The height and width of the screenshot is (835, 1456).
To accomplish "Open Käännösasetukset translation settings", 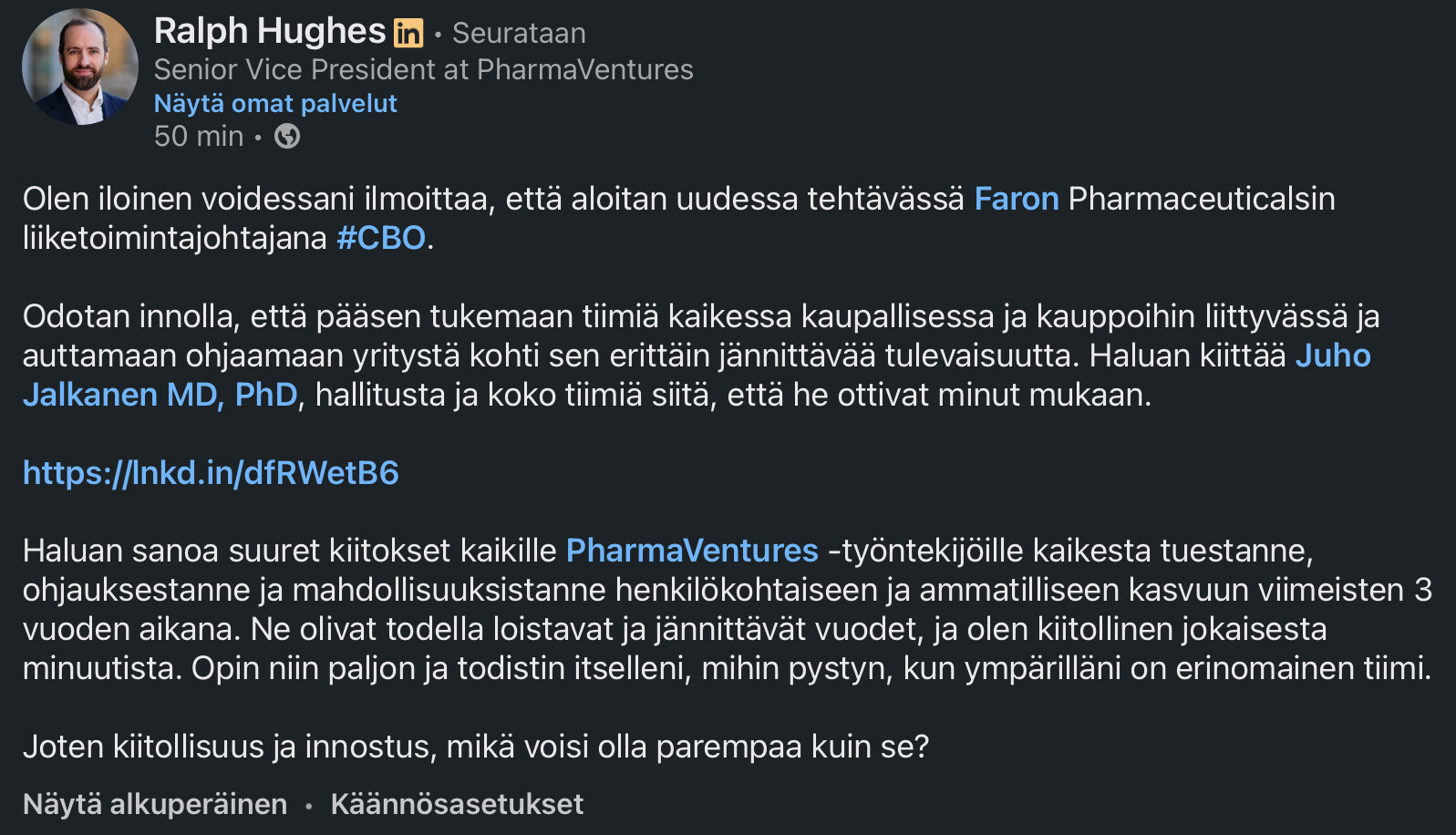I will coord(457,804).
